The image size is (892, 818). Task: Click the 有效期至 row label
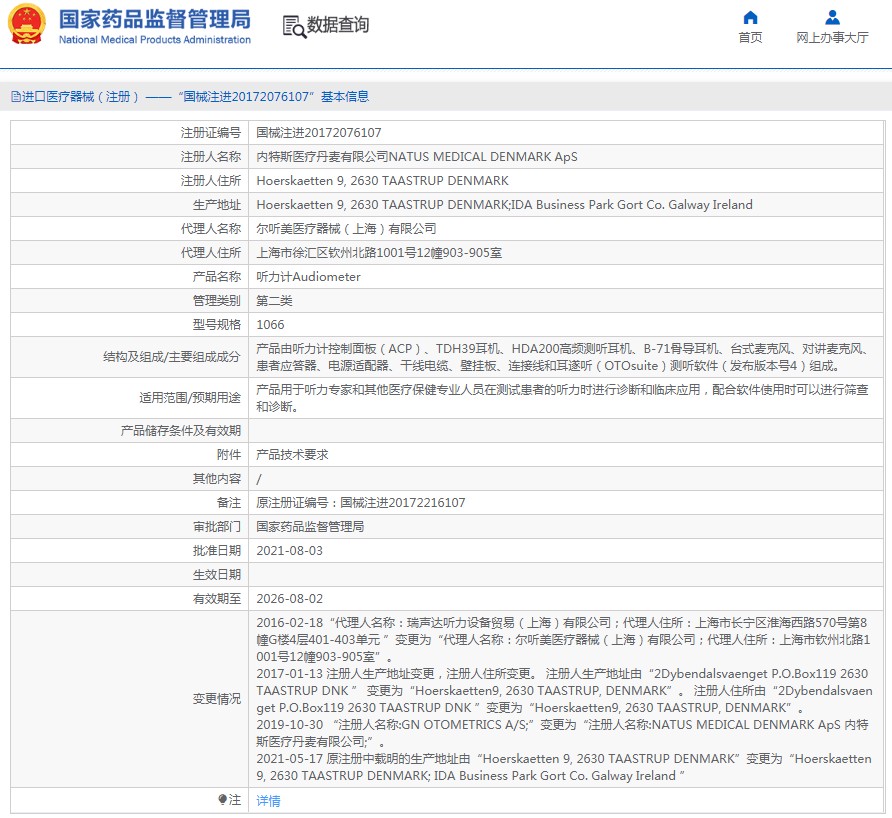pyautogui.click(x=217, y=598)
